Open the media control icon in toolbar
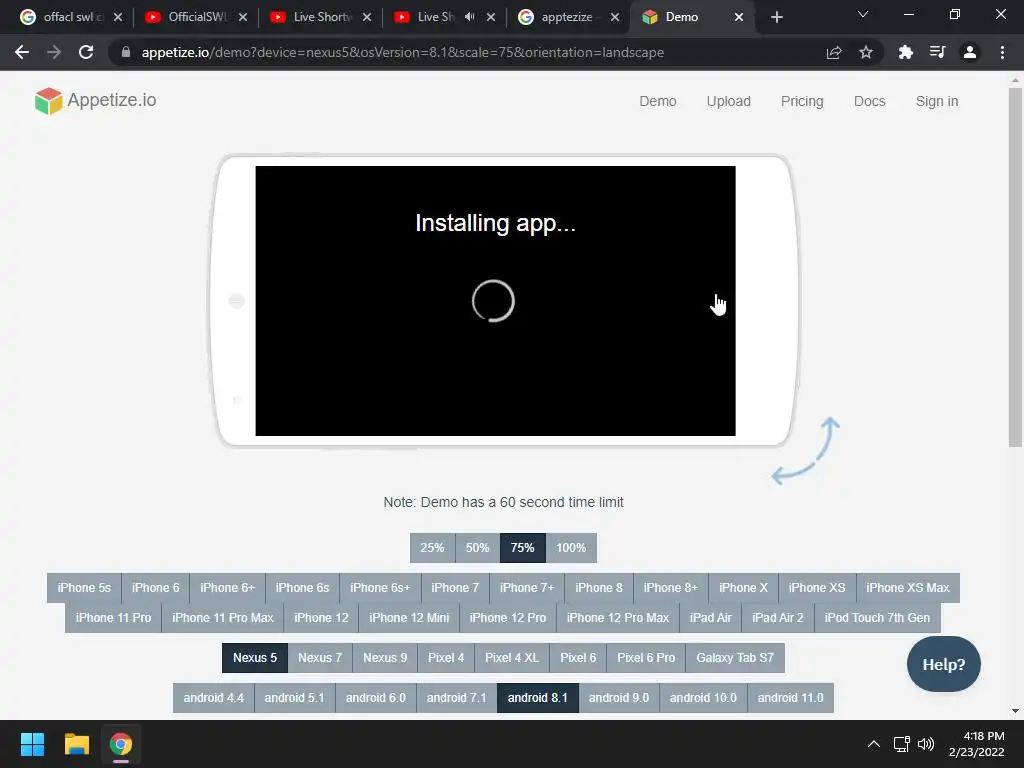Image resolution: width=1024 pixels, height=768 pixels. (938, 52)
